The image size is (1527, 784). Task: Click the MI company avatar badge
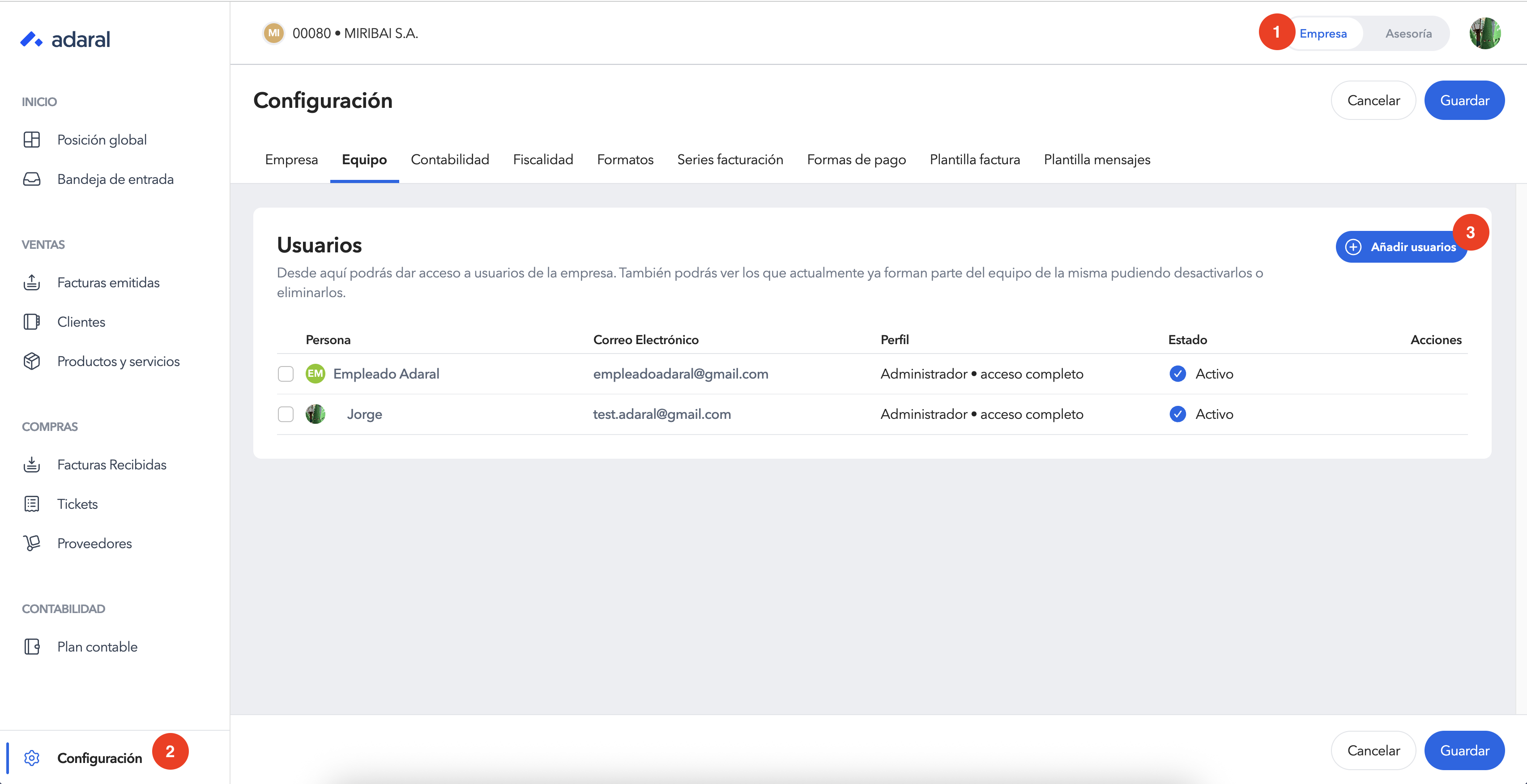pos(273,33)
